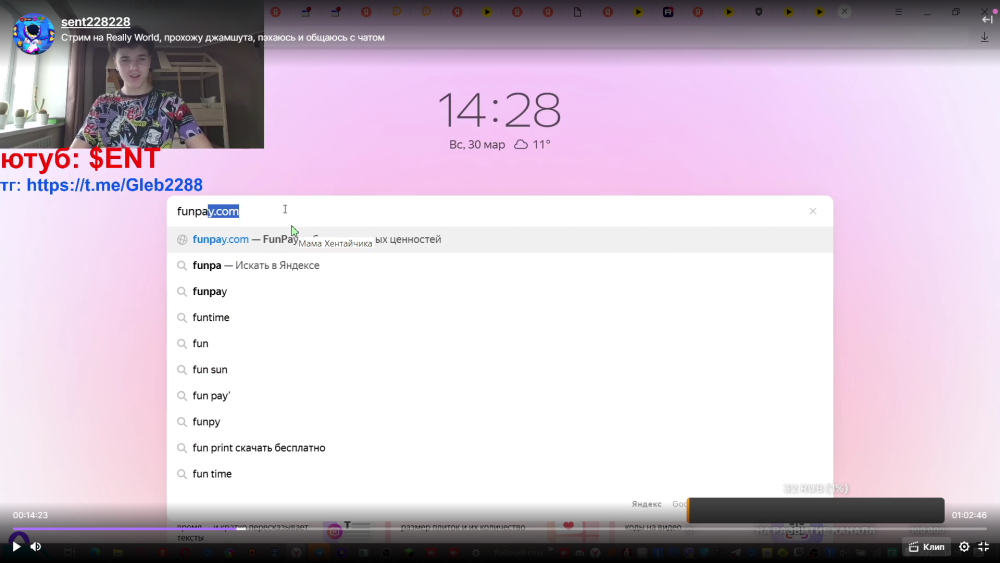This screenshot has width=1000, height=563.
Task: Click the elapsed time 00:14:23
Action: coord(31,515)
